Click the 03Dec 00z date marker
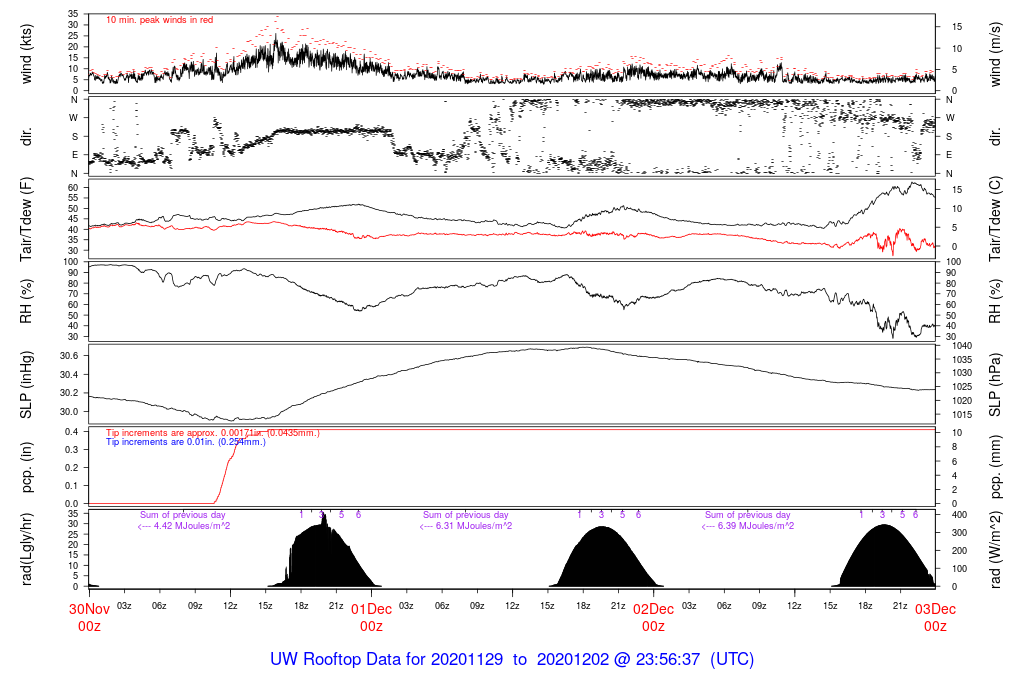The width and height of the screenshot is (1024, 700). click(935, 617)
